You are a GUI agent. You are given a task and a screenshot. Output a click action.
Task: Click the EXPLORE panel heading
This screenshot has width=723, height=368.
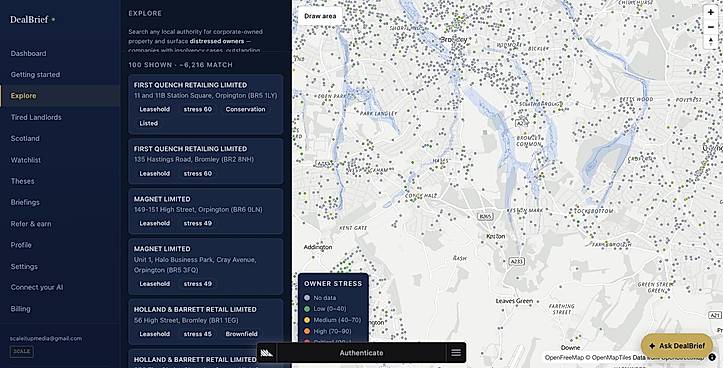(145, 13)
